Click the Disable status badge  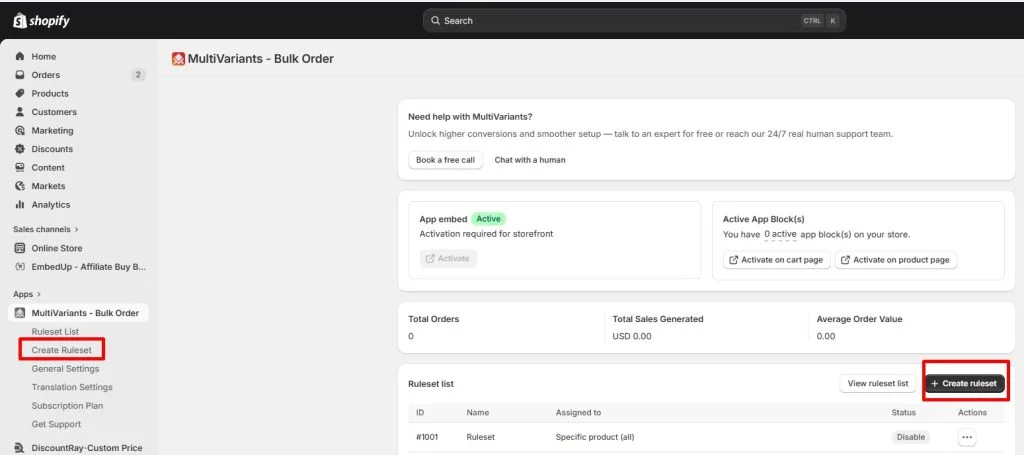pyautogui.click(x=910, y=437)
